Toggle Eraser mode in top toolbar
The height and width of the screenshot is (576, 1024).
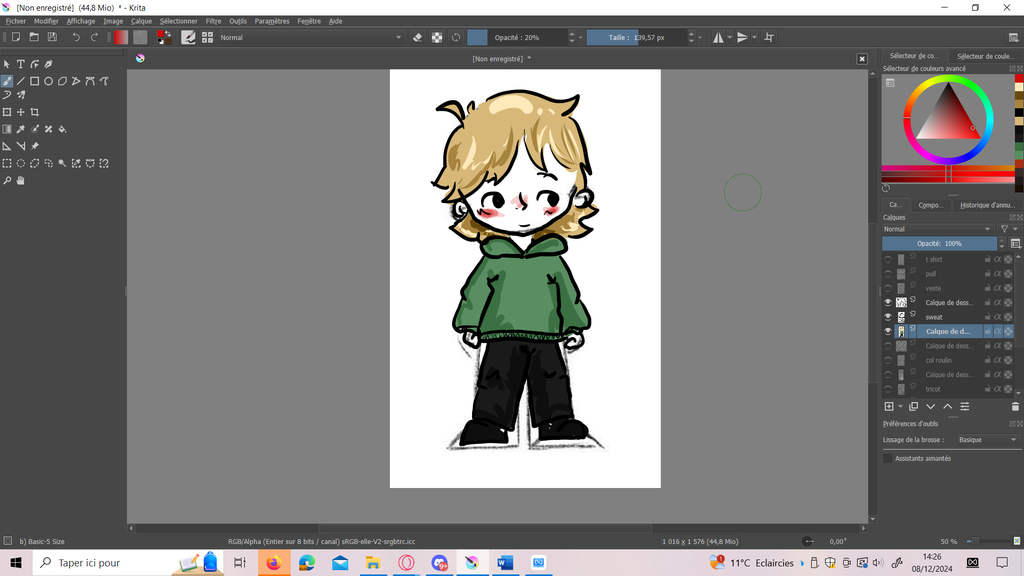tap(418, 37)
